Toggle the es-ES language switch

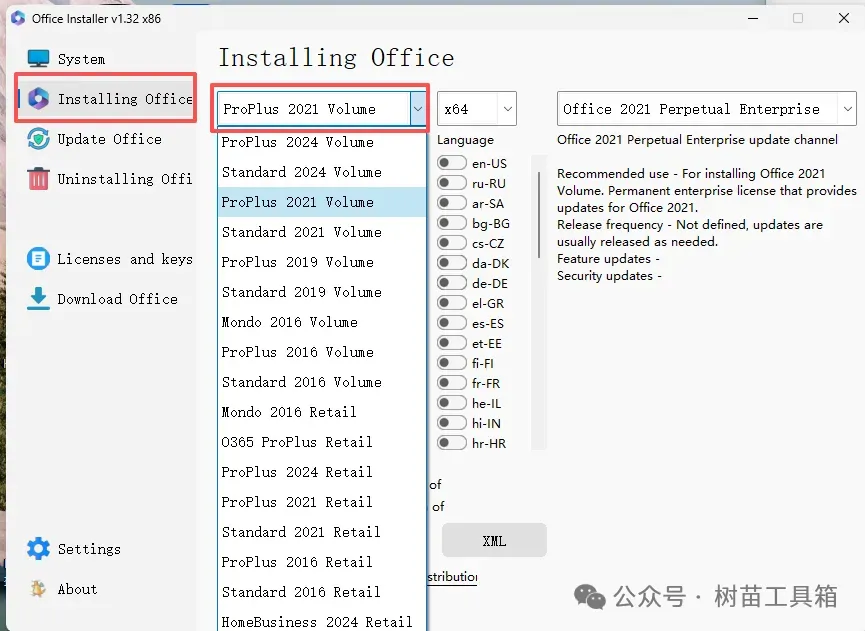(452, 323)
